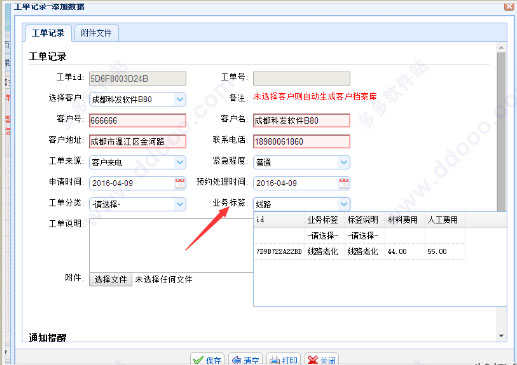Image resolution: width=517 pixels, height=365 pixels.
Task: Select the -请选择- row in 业务标签 list
Action: (359, 236)
